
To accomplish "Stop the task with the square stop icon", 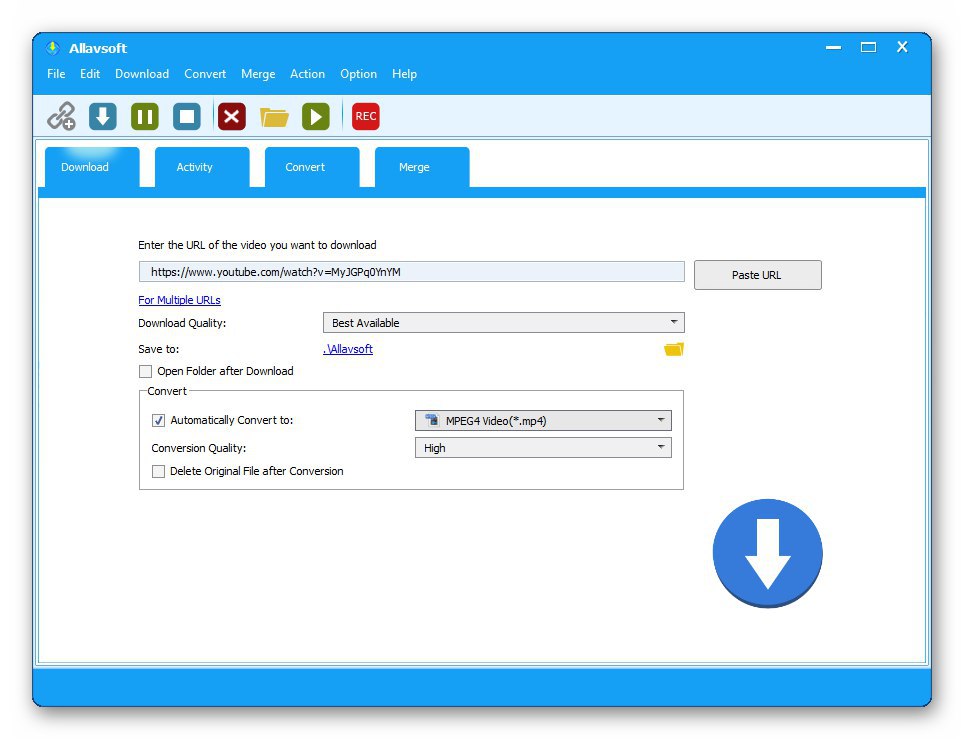I will pyautogui.click(x=187, y=116).
